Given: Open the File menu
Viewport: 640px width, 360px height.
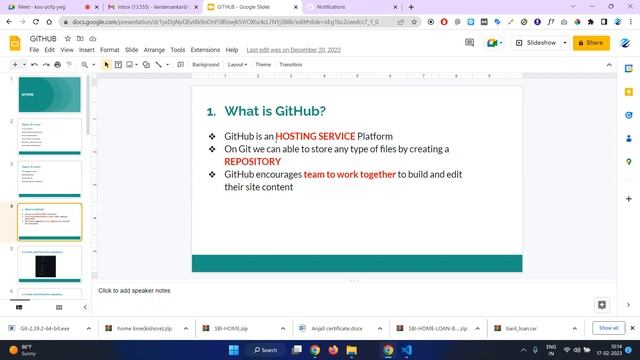Looking at the screenshot, I should click(34, 50).
